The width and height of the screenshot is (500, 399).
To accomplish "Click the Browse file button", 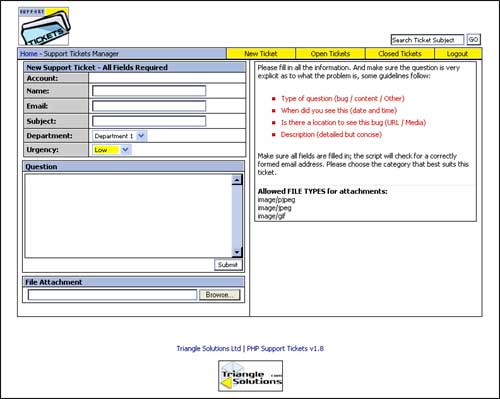I will (219, 295).
